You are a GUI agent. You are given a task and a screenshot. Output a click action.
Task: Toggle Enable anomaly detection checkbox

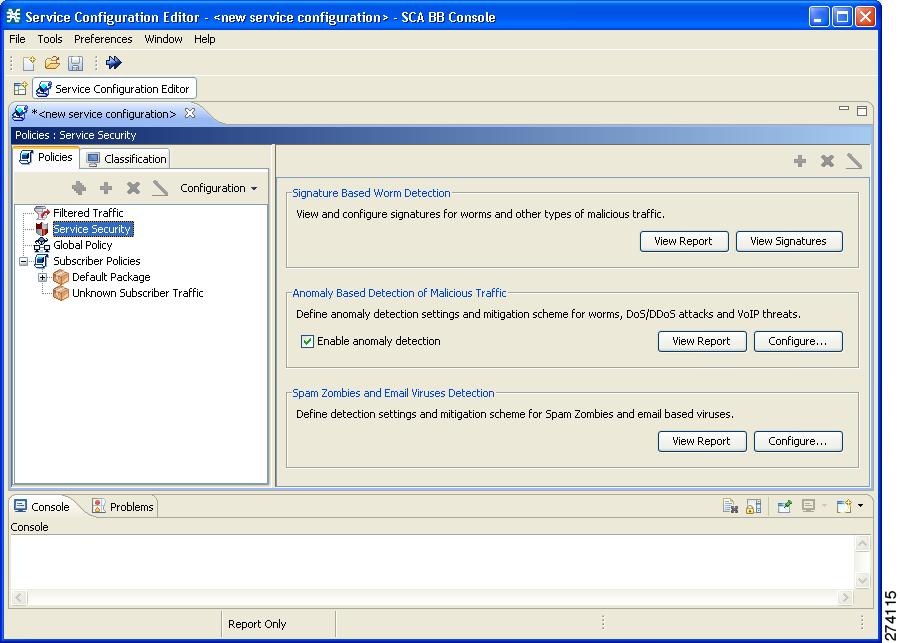pyautogui.click(x=308, y=341)
